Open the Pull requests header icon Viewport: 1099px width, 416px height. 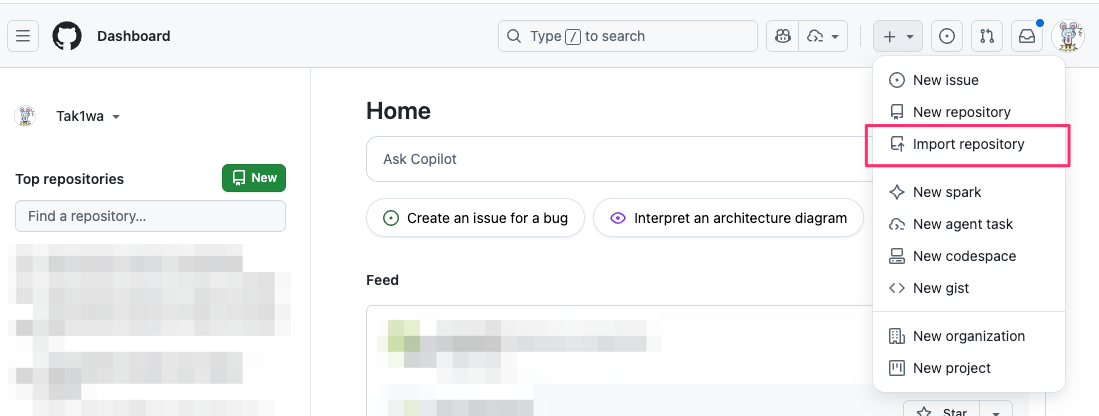[987, 36]
